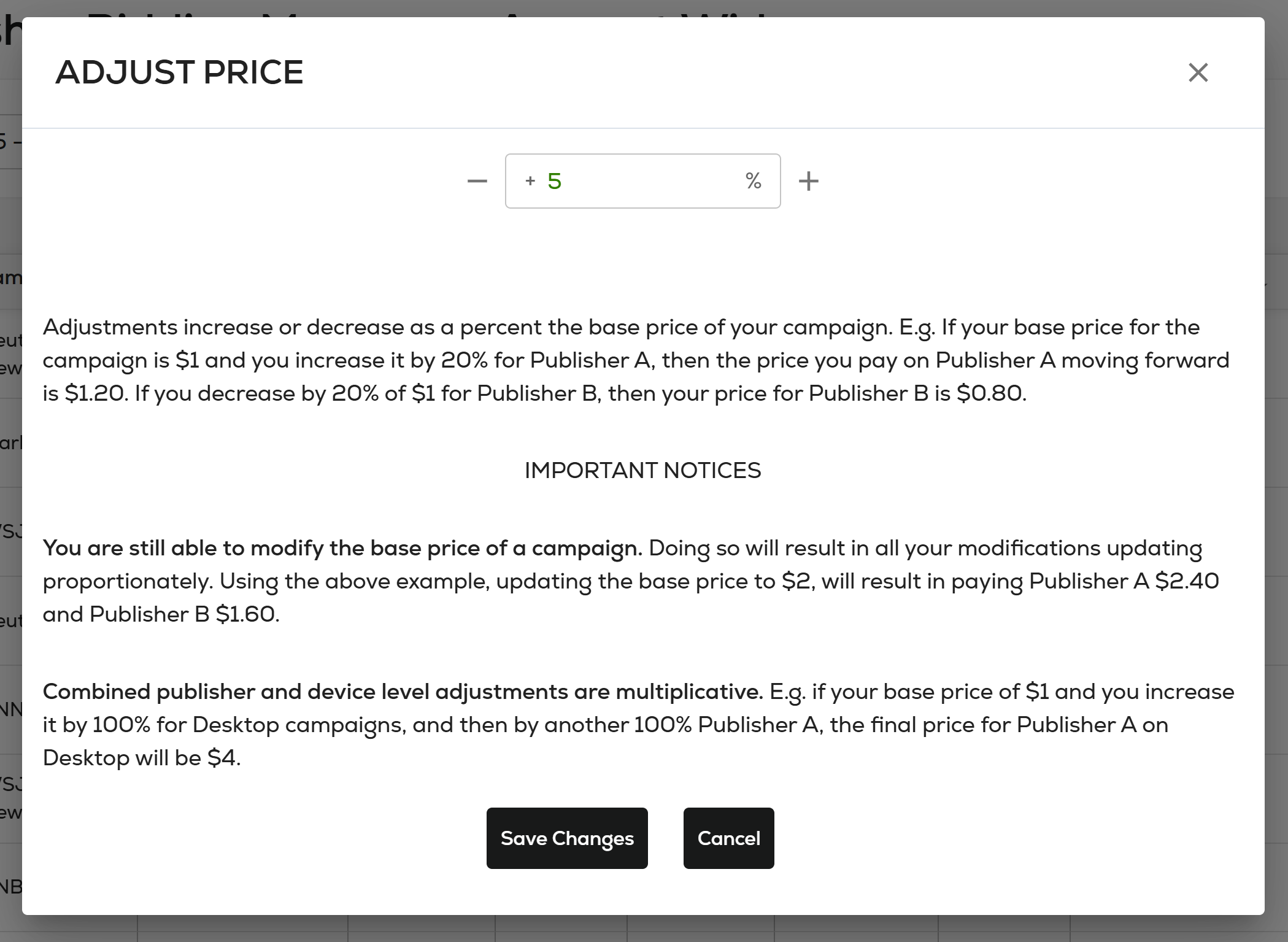Click the bold text about modifying base price
Viewport: 1288px width, 942px height.
(x=342, y=548)
